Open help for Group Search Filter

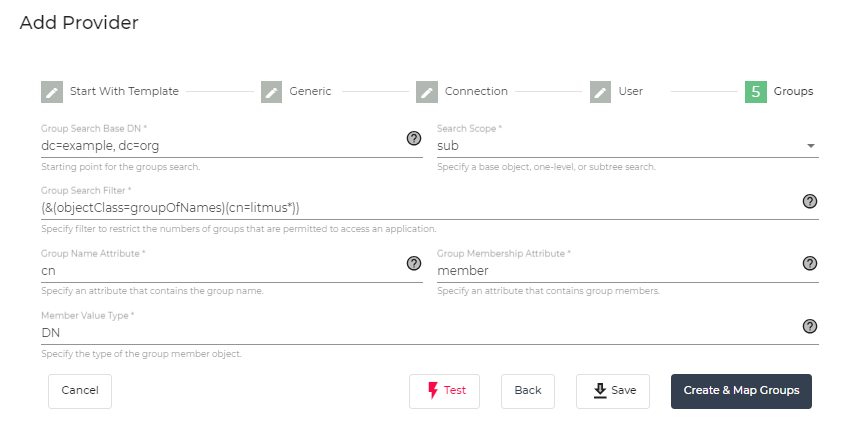coord(810,201)
